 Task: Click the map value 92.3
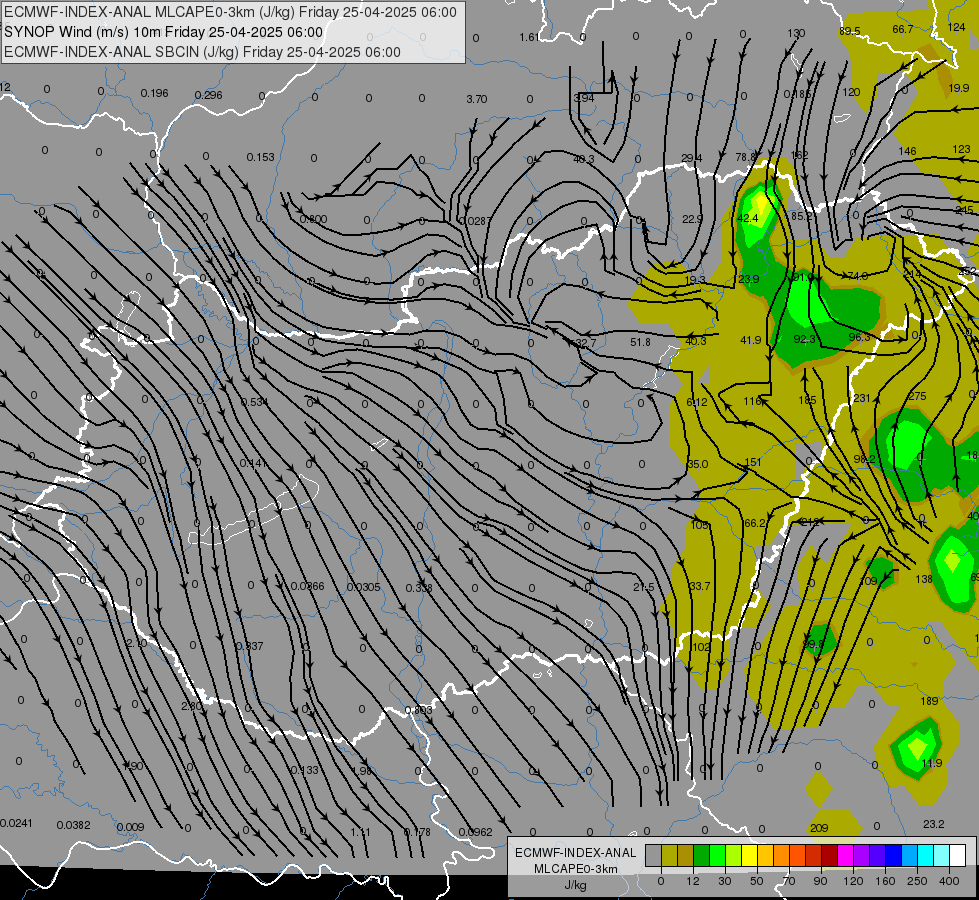click(x=804, y=339)
